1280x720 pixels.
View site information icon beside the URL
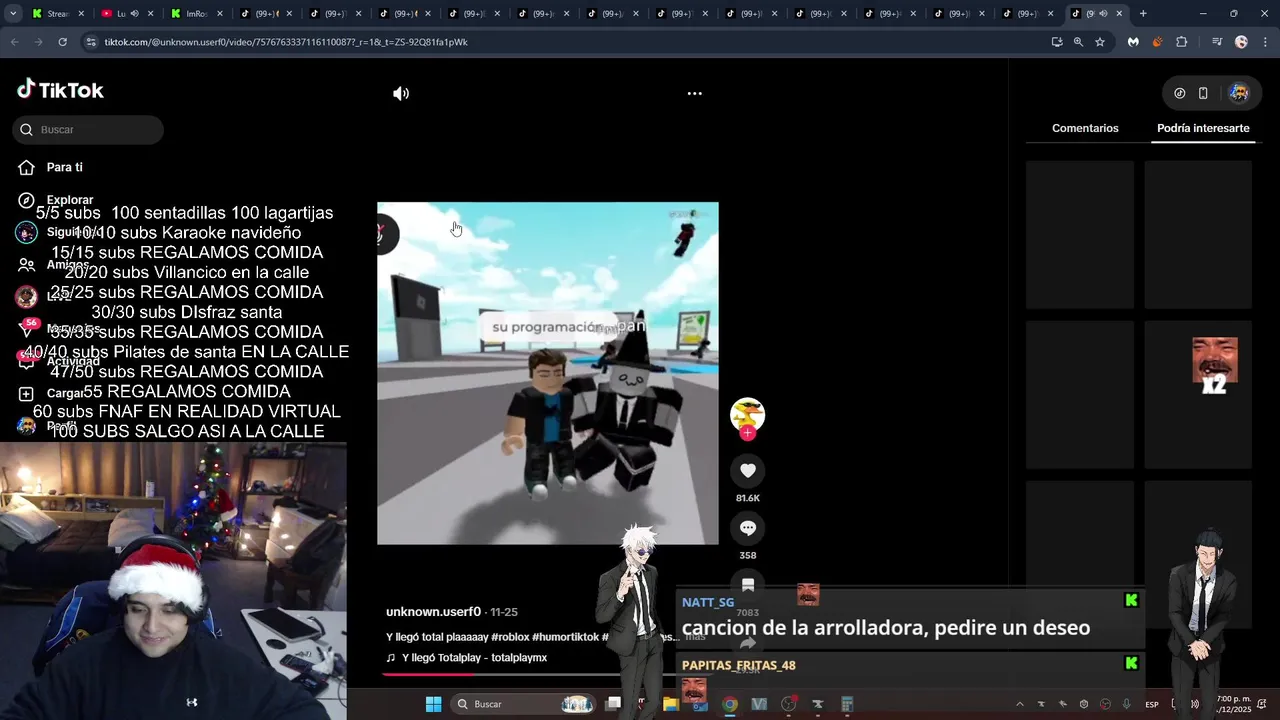[91, 42]
